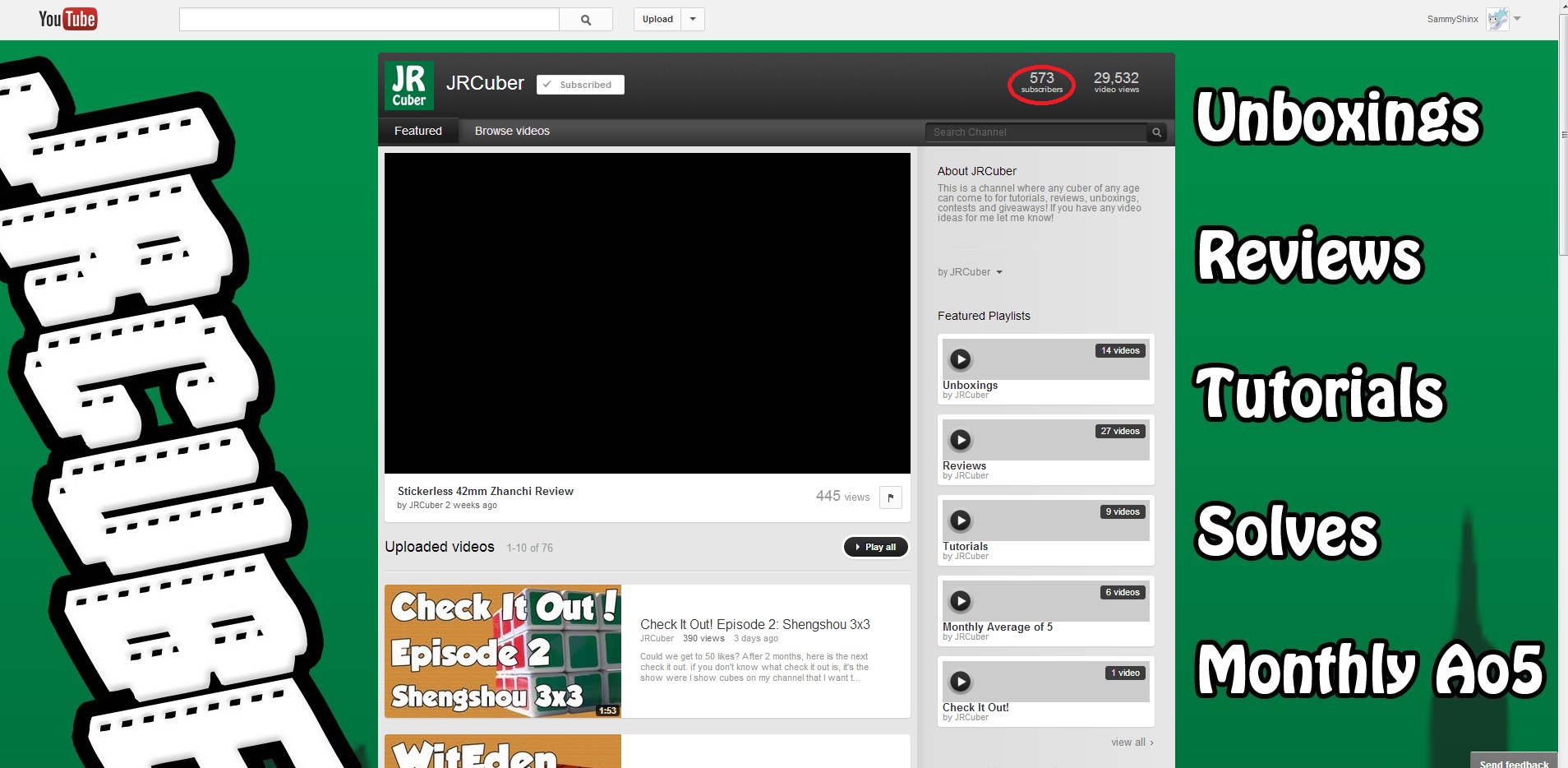This screenshot has height=768, width=1568.
Task: Play the Check It Out! playlist icon
Action: 961,682
